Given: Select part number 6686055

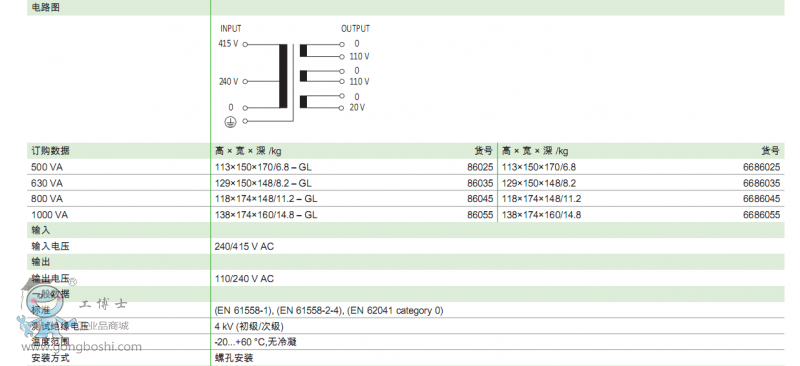Looking at the screenshot, I should [762, 215].
